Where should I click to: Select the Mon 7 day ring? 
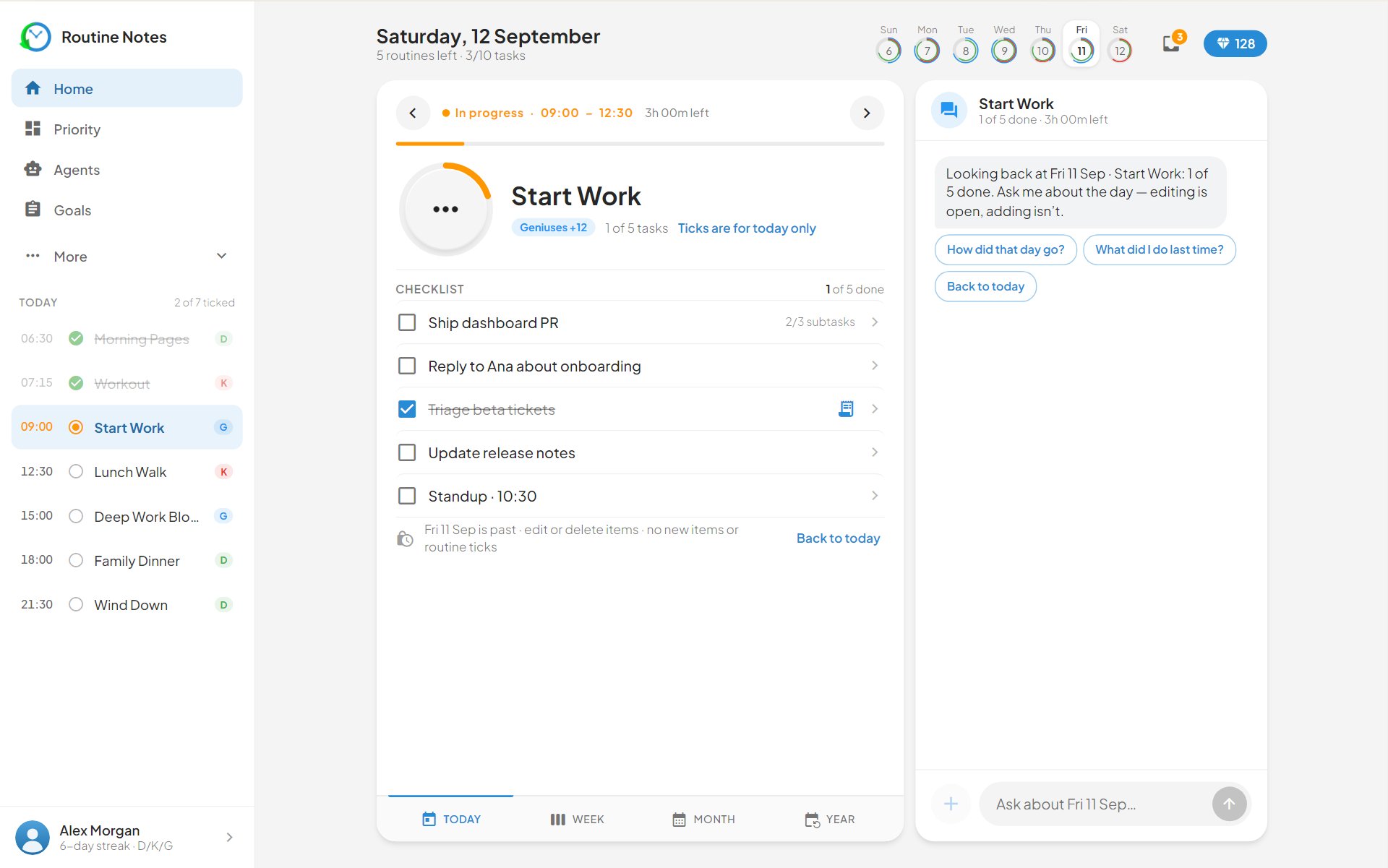click(x=927, y=51)
